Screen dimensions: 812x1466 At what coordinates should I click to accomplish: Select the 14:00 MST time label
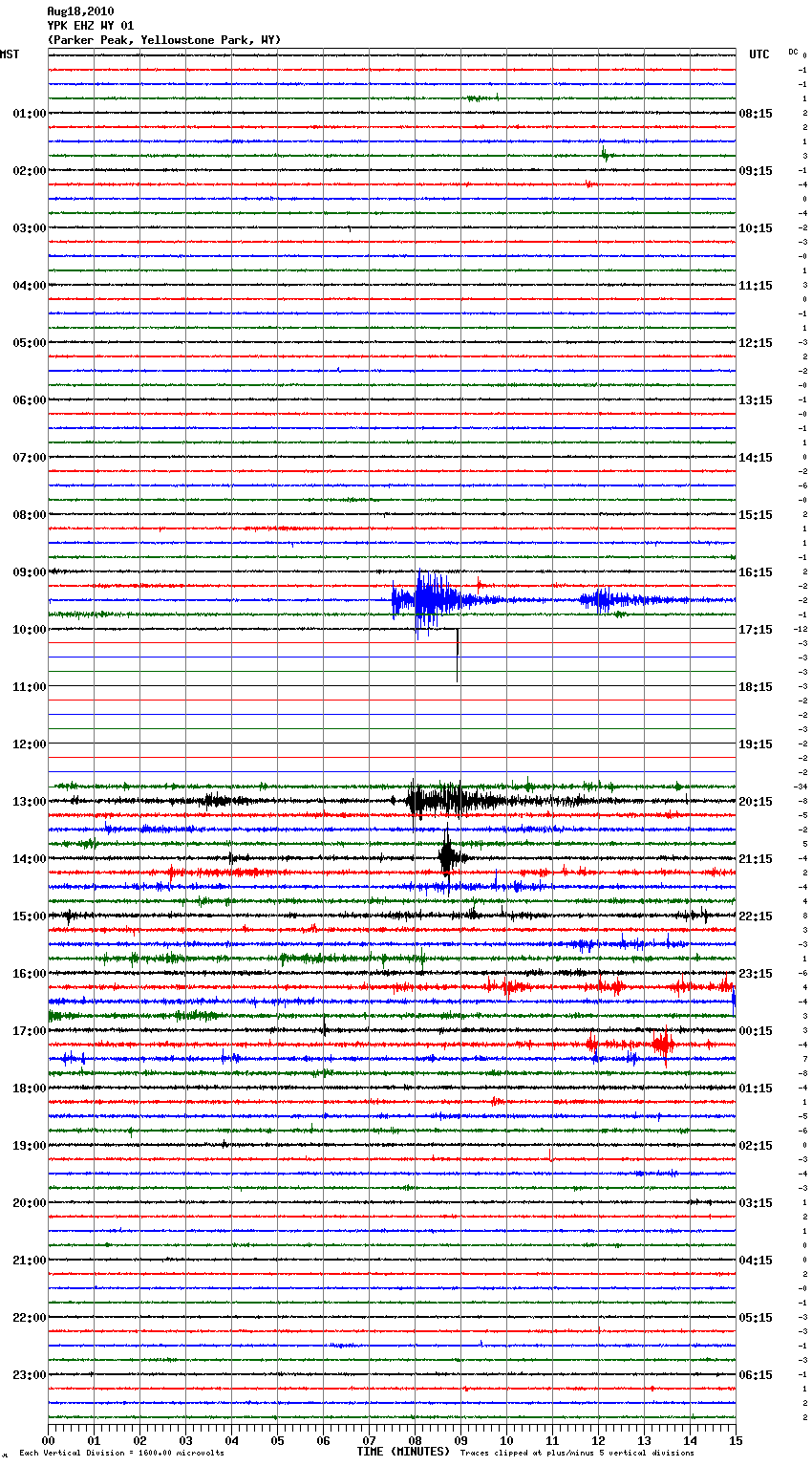[x=30, y=859]
